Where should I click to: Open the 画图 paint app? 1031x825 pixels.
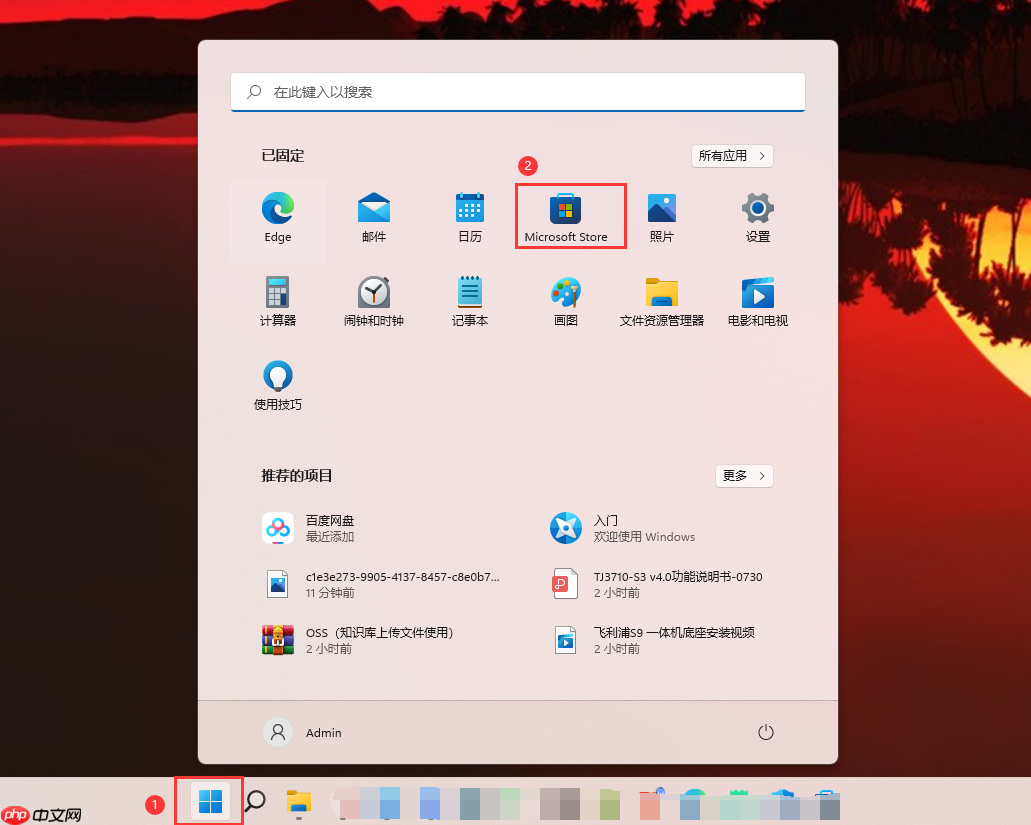click(566, 300)
